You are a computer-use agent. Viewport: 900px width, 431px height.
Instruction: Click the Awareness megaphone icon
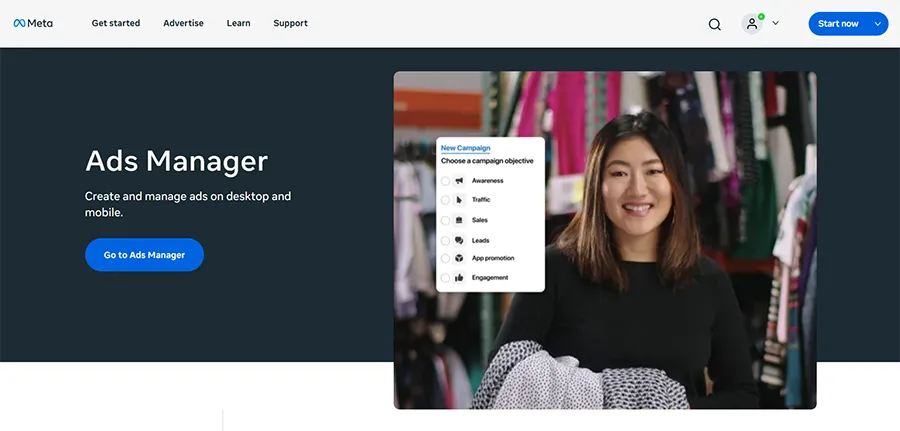tap(459, 181)
